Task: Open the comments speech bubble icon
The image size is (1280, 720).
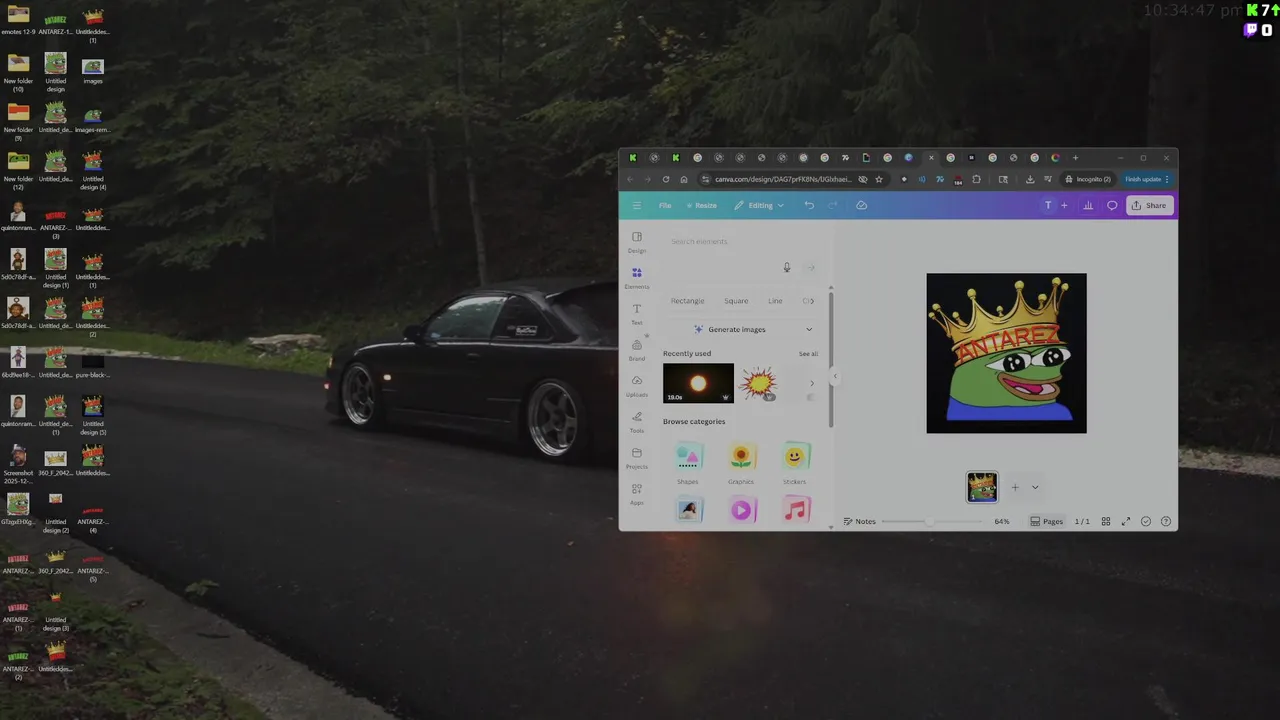Action: tap(1112, 205)
